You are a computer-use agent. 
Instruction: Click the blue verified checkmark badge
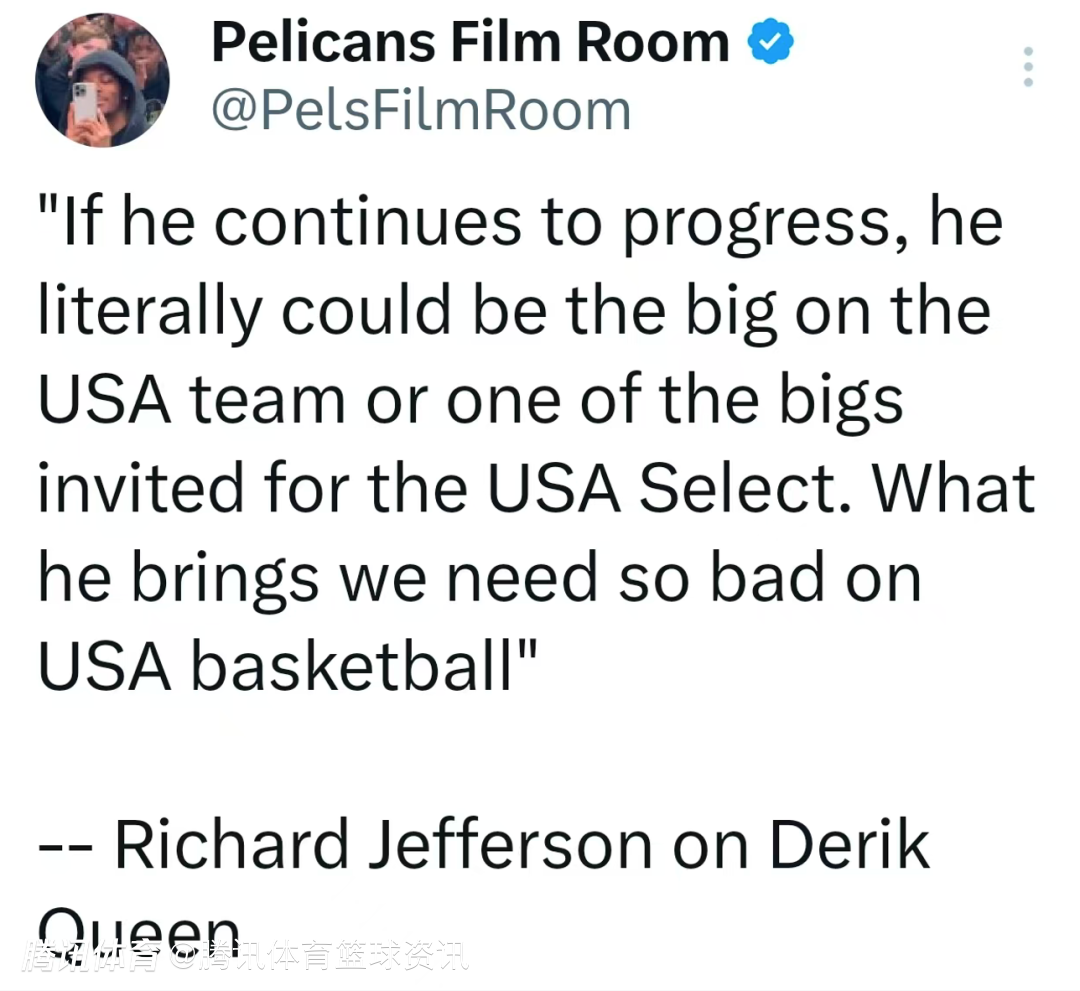click(x=770, y=43)
